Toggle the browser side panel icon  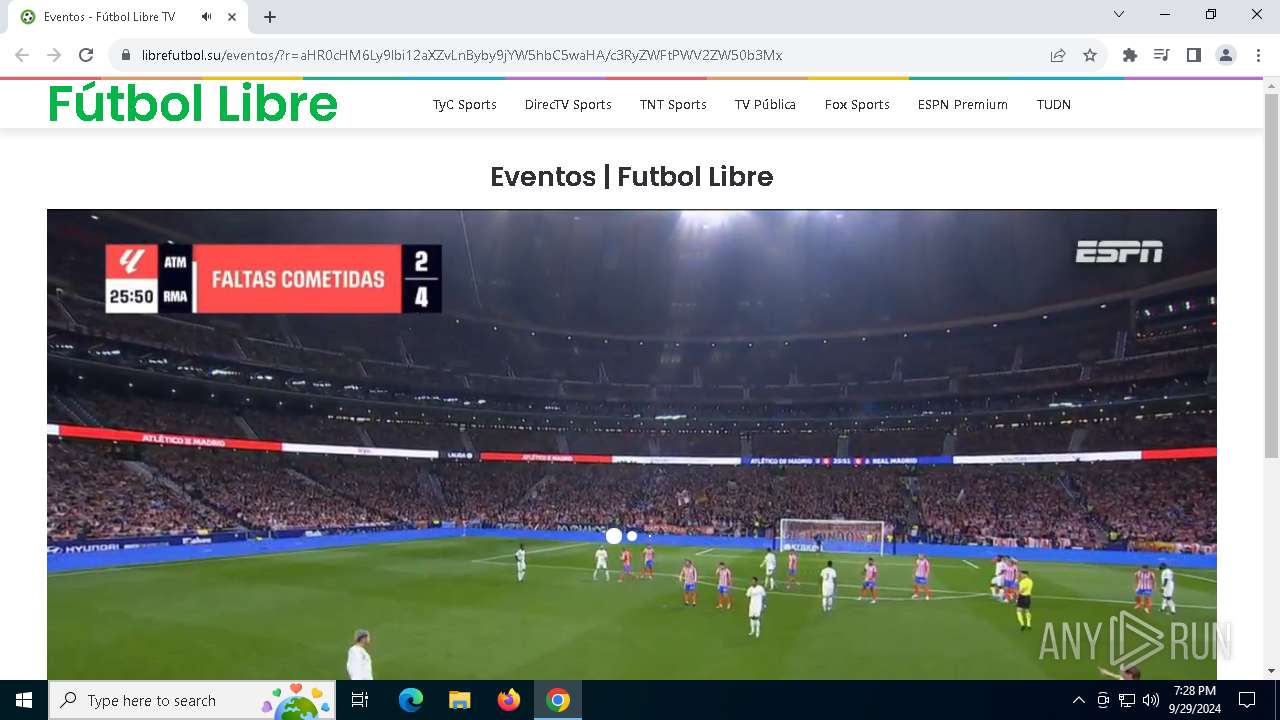tap(1194, 55)
